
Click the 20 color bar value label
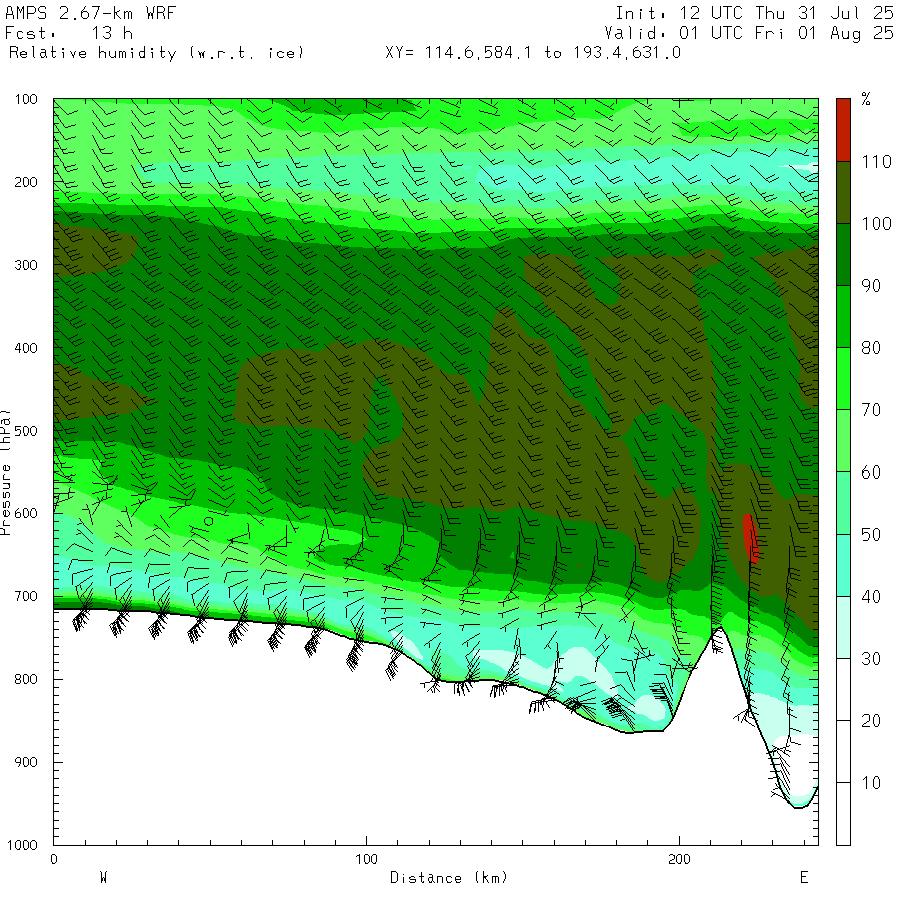pyautogui.click(x=871, y=721)
